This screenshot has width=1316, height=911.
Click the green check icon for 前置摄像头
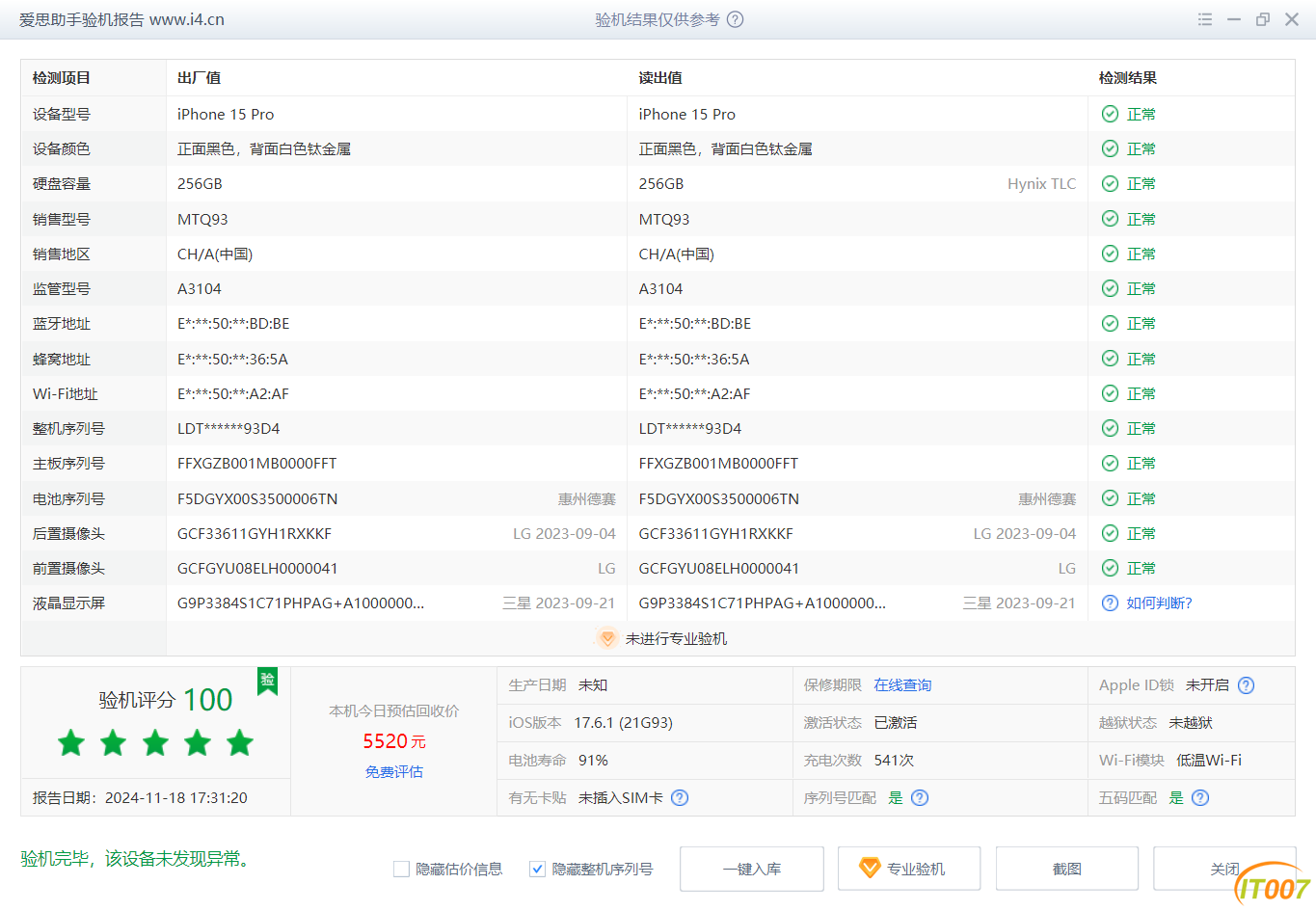pyautogui.click(x=1110, y=568)
